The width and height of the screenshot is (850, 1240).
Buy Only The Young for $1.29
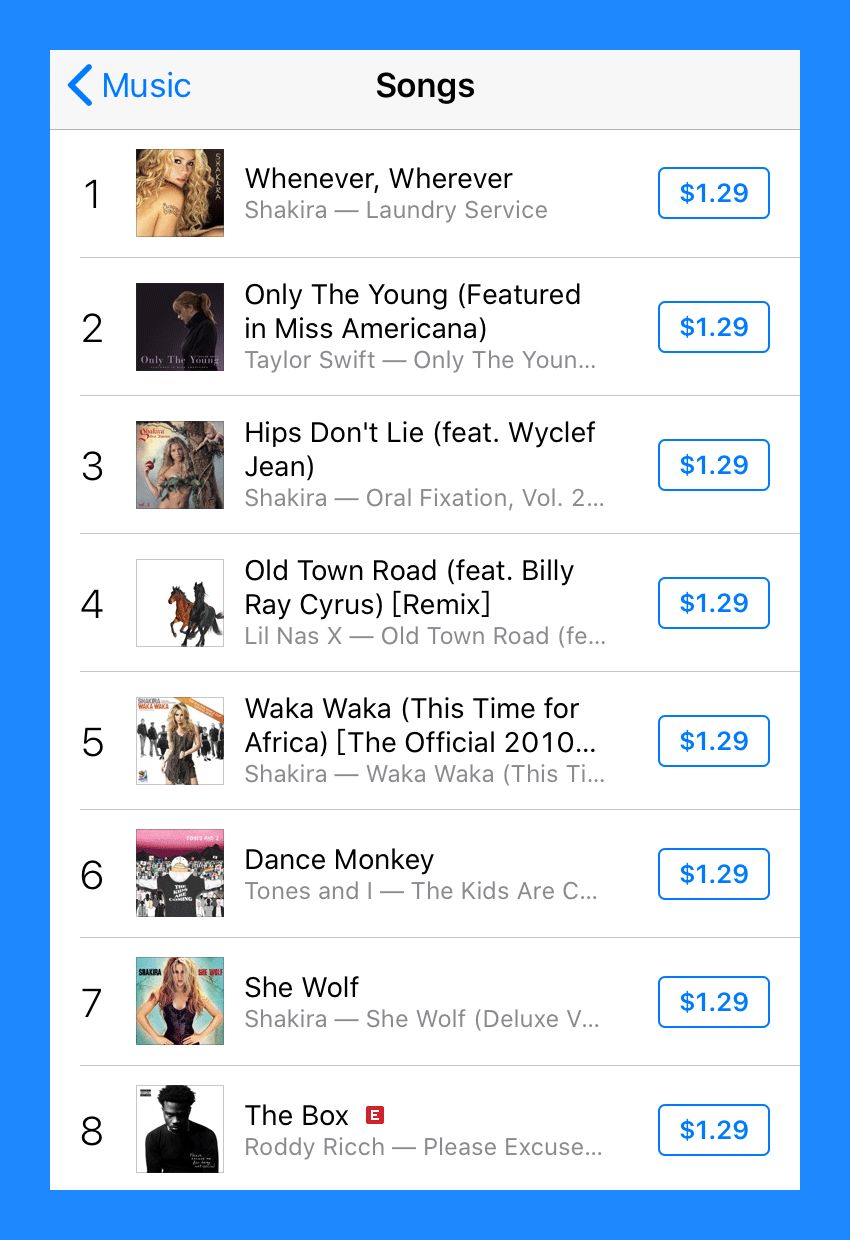pos(713,327)
